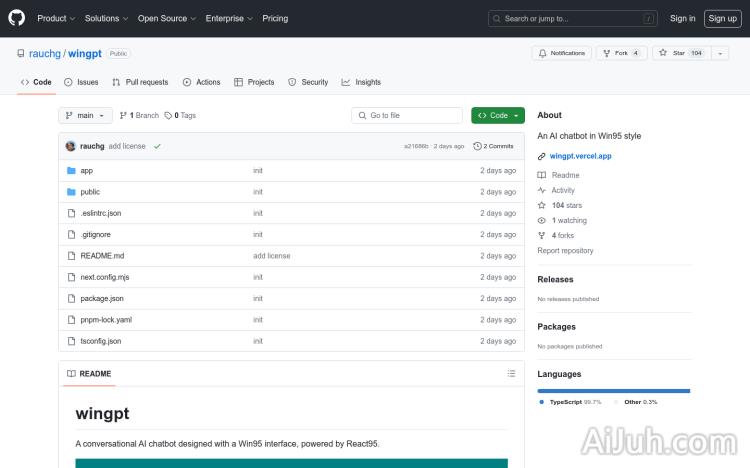Click the GitHub logo icon
The image size is (750, 468).
(16, 18)
